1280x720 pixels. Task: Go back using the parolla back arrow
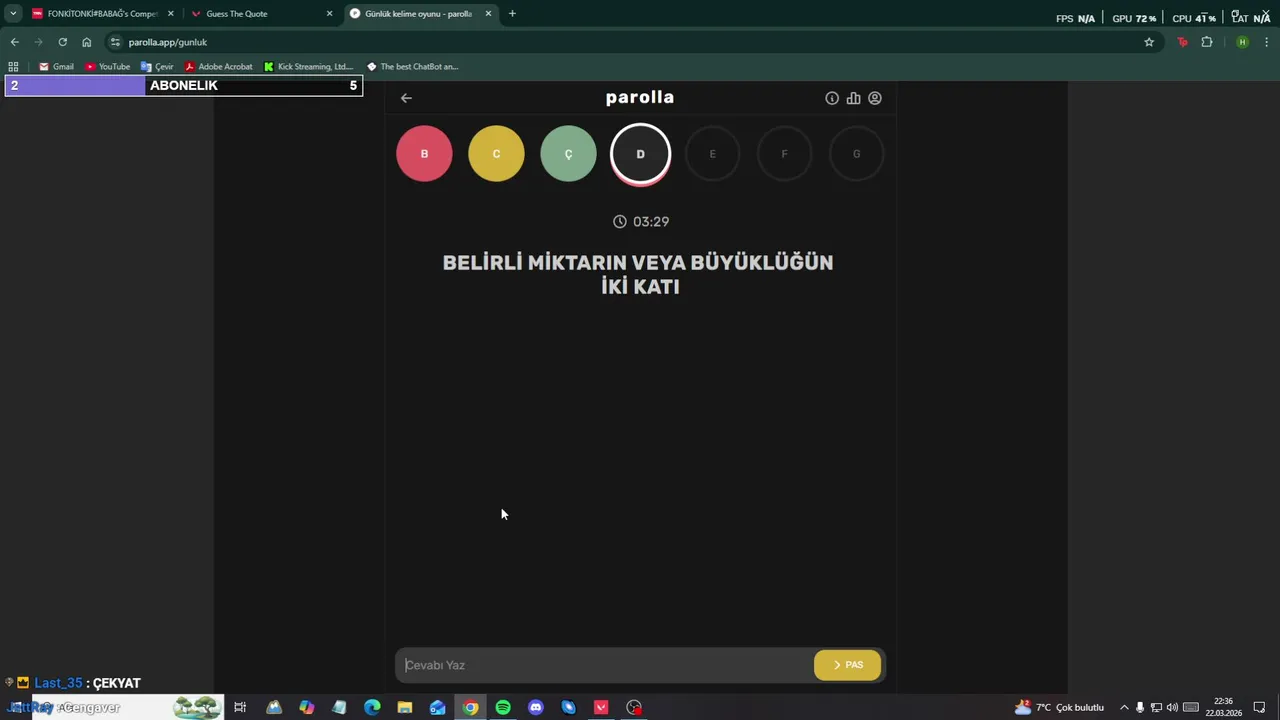tap(406, 98)
